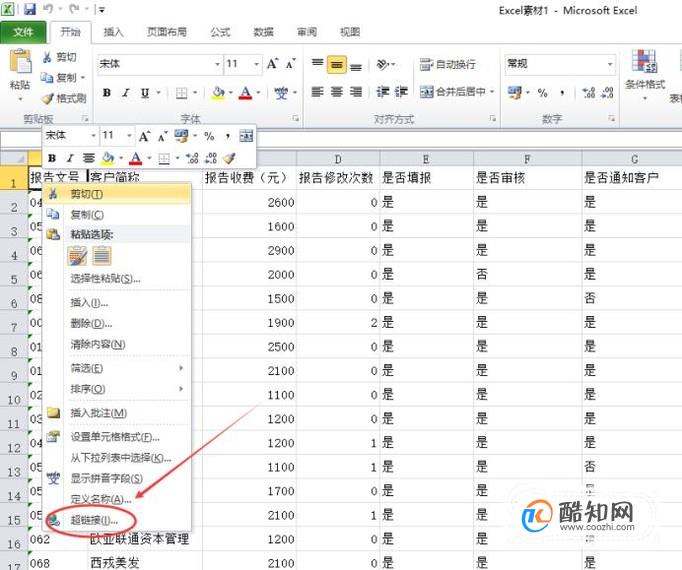Apply the ribbon red font color

[246, 92]
